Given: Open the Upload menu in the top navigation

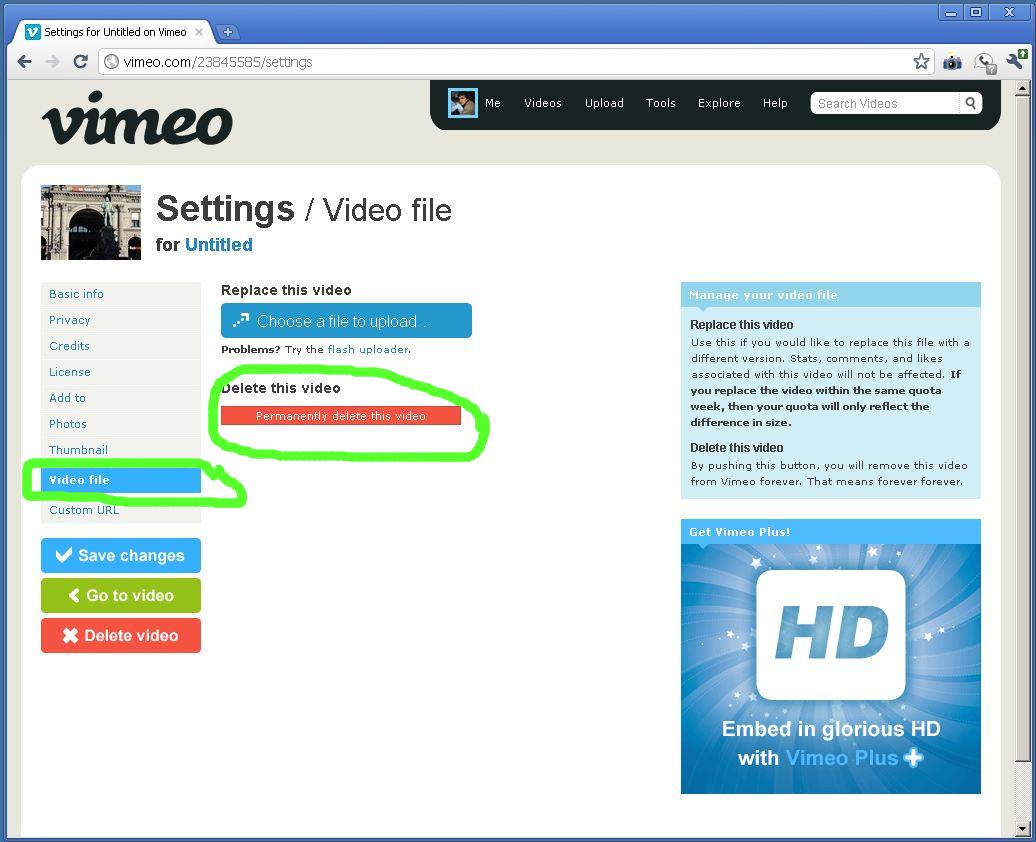Looking at the screenshot, I should [x=604, y=103].
